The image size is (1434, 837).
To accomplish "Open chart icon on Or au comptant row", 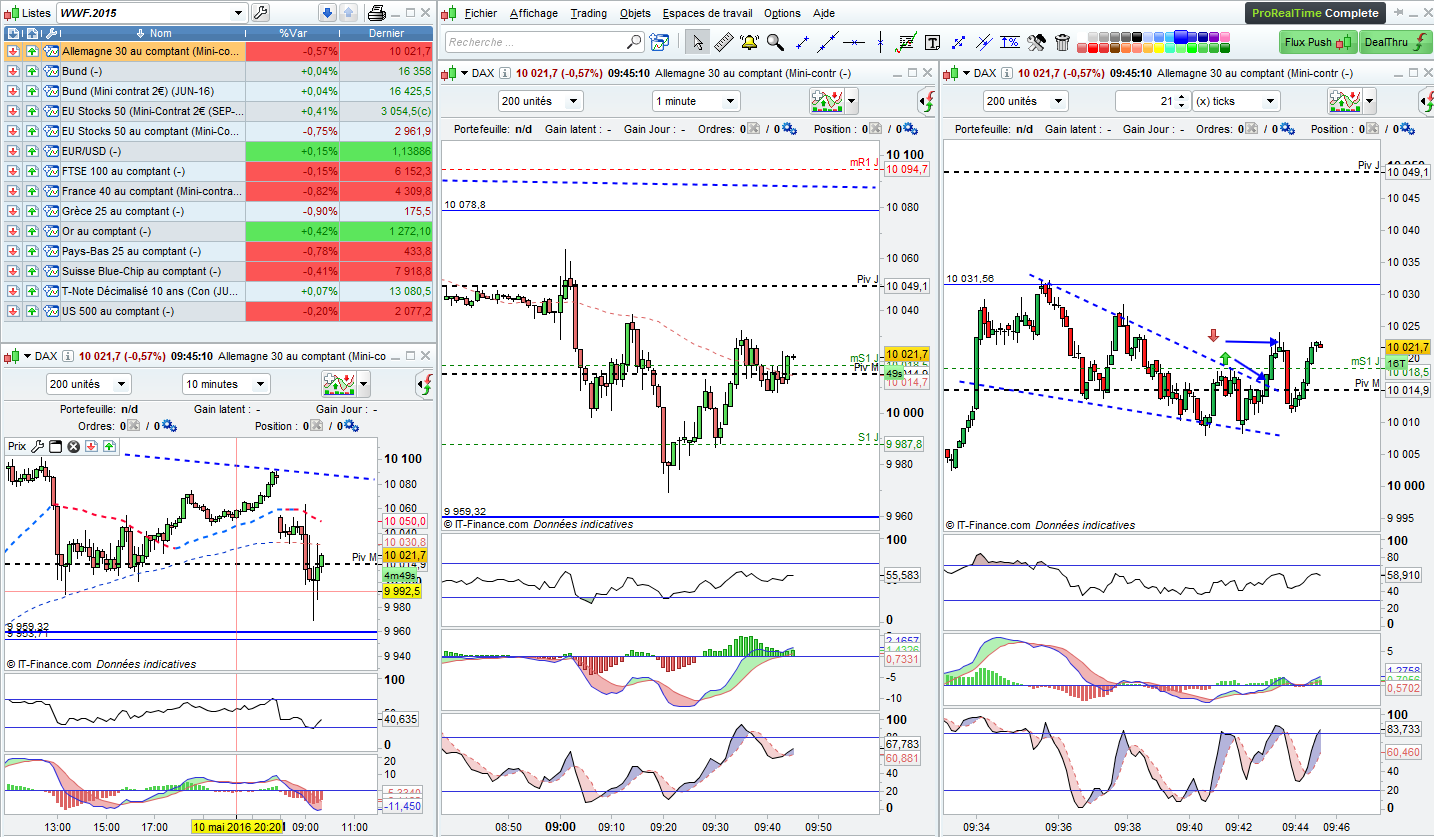I will (x=52, y=231).
